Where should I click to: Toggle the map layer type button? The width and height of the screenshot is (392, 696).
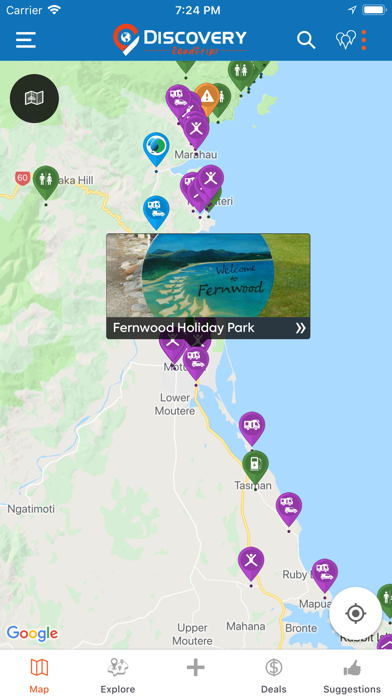pyautogui.click(x=34, y=98)
